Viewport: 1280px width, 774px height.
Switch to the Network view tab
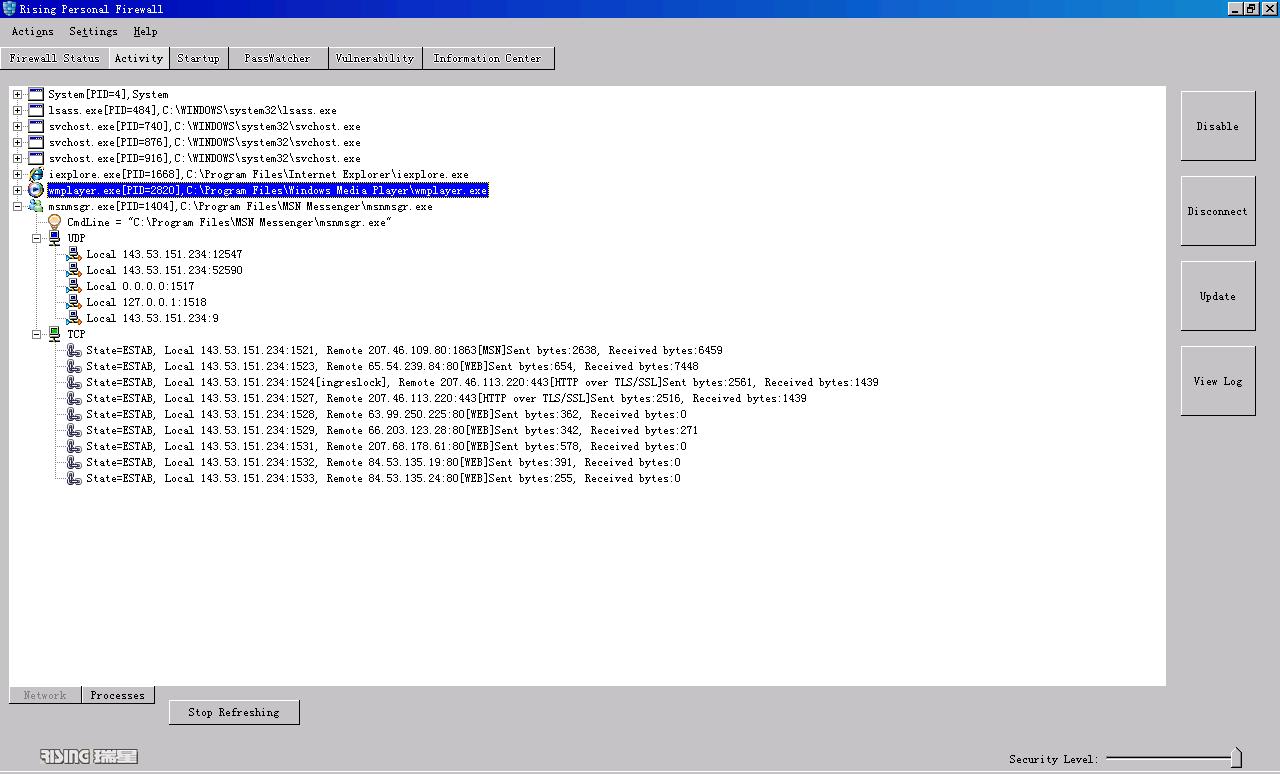(x=45, y=695)
